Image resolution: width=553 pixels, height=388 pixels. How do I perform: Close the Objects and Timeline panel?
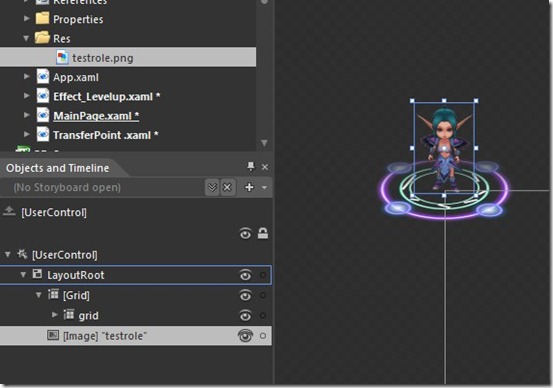[265, 167]
